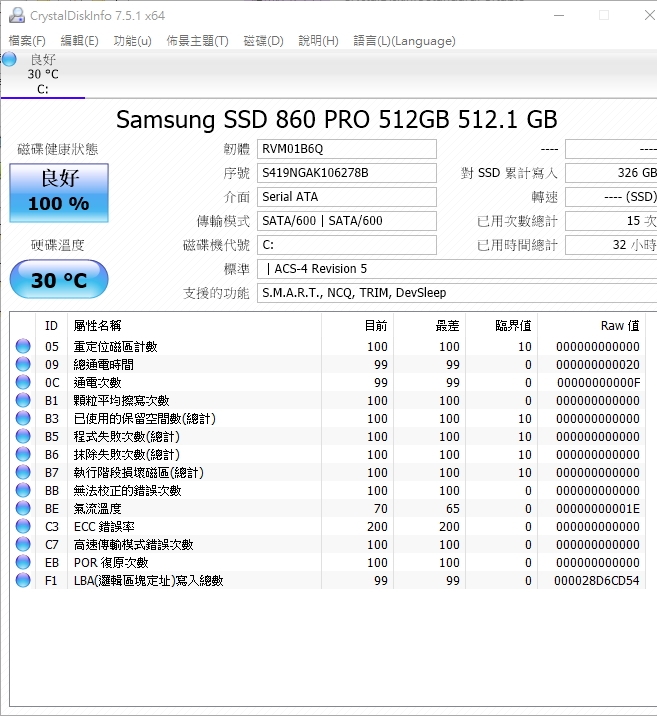Select the C: drive tab showing 良好 30 °C
Image resolution: width=657 pixels, height=716 pixels.
tap(43, 74)
